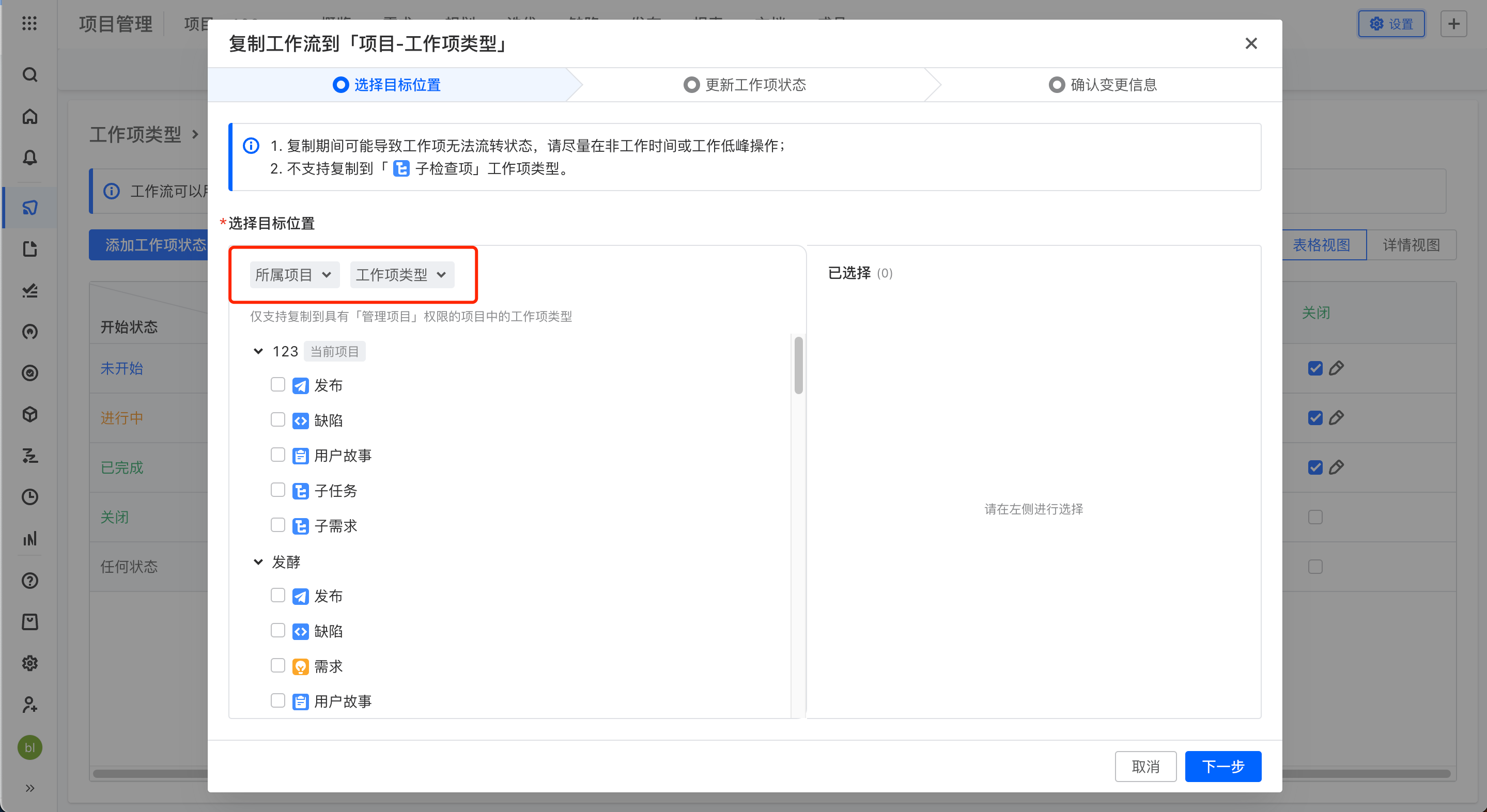Open the app grid launcher icon
The height and width of the screenshot is (812, 1487).
[29, 24]
